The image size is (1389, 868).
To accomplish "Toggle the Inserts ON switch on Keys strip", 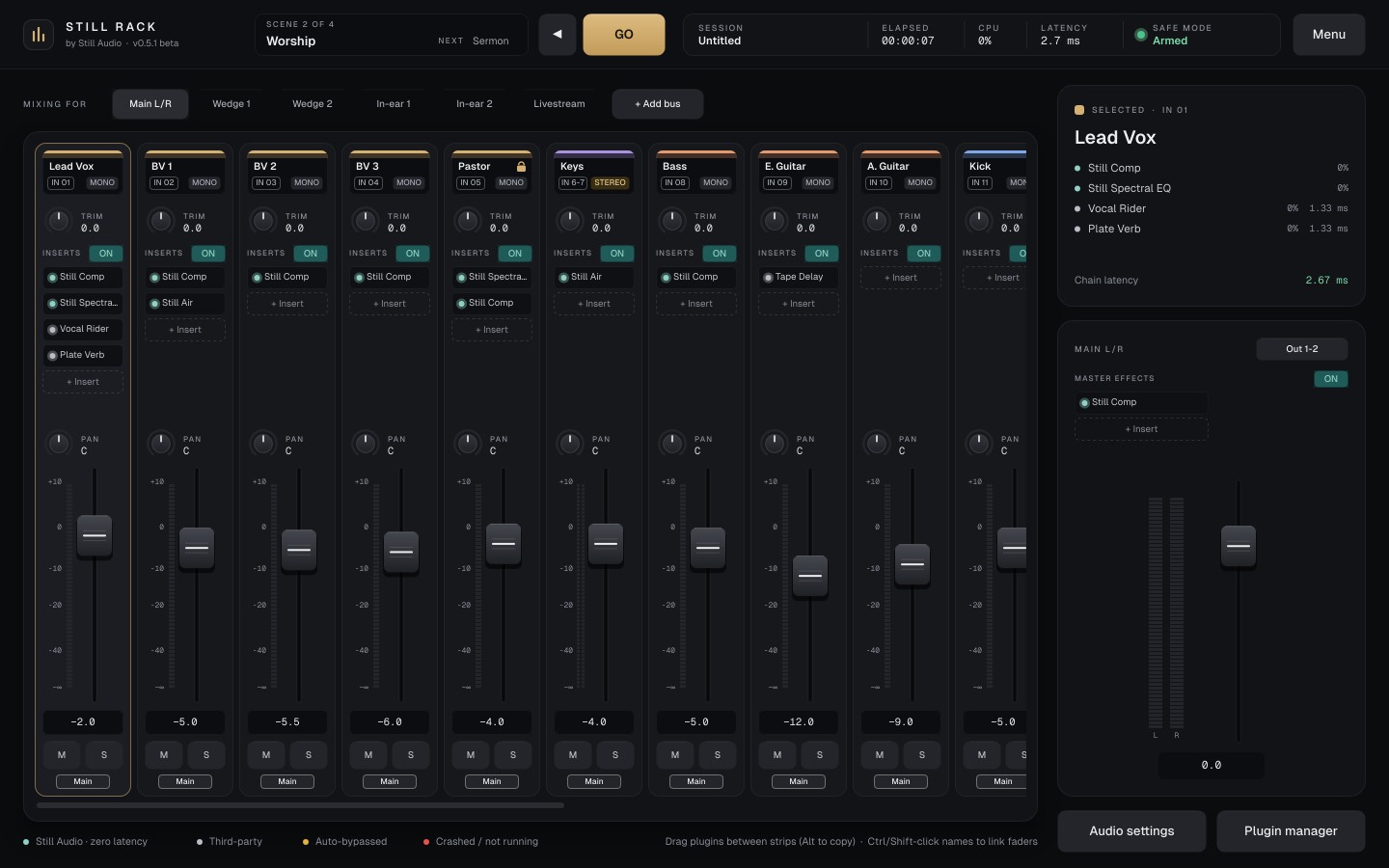I will tap(617, 254).
